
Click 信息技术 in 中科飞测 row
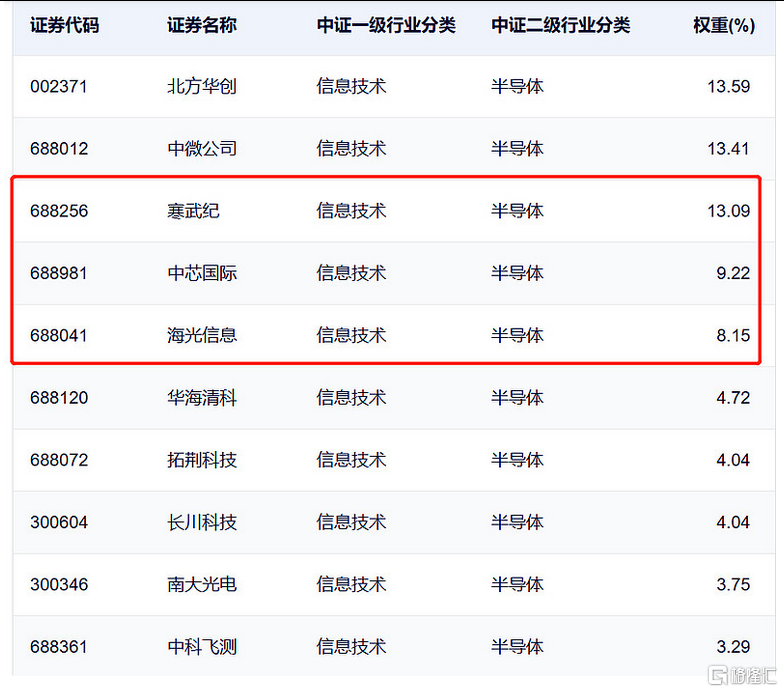click(352, 647)
